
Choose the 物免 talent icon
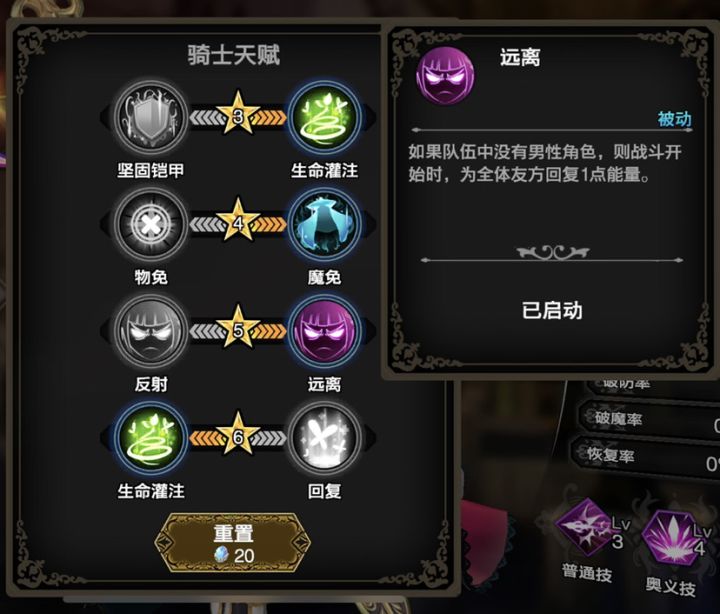151,225
